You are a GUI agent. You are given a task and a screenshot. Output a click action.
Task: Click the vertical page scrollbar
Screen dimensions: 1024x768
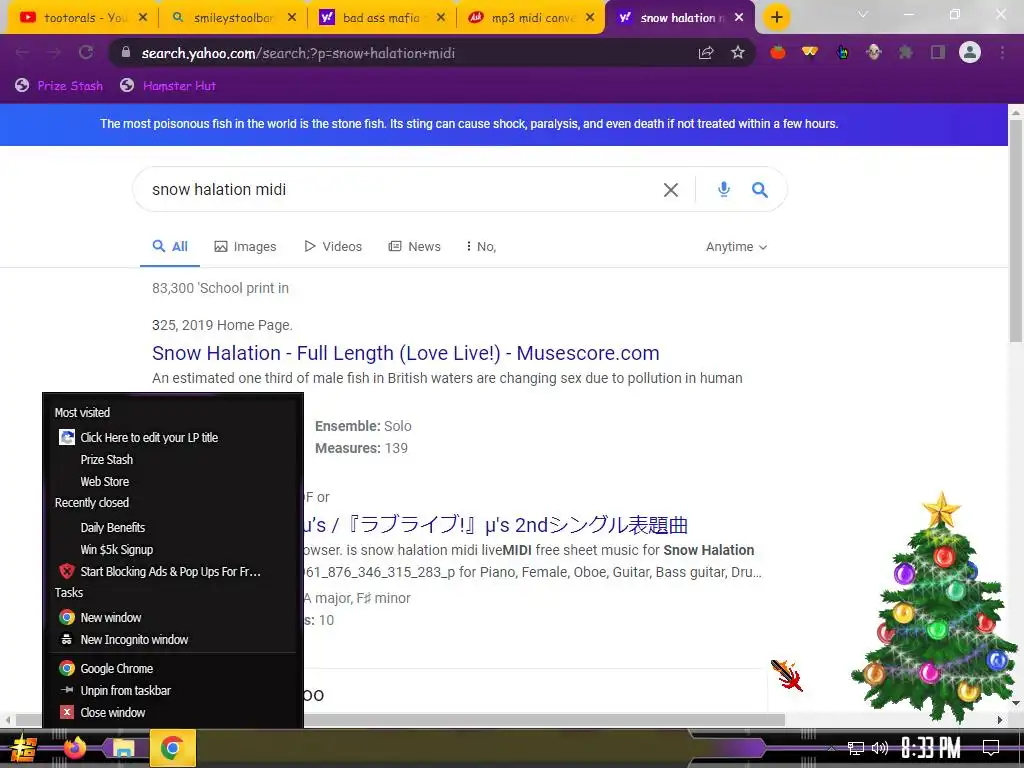tap(1016, 231)
